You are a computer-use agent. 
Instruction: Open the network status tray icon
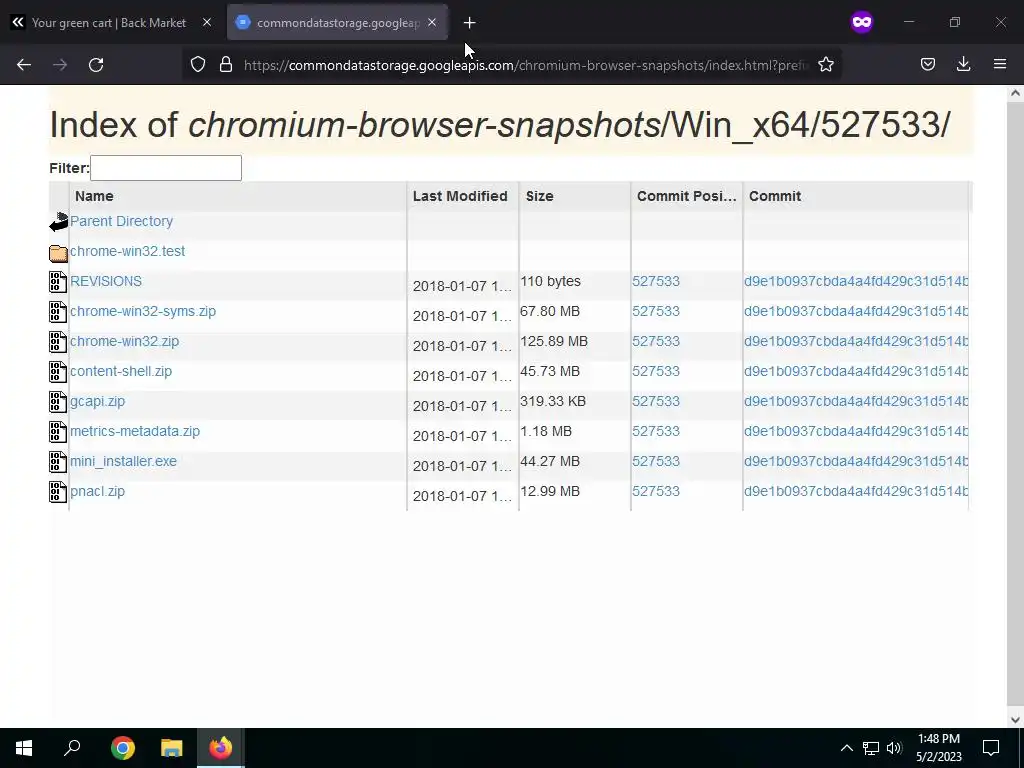[871, 748]
